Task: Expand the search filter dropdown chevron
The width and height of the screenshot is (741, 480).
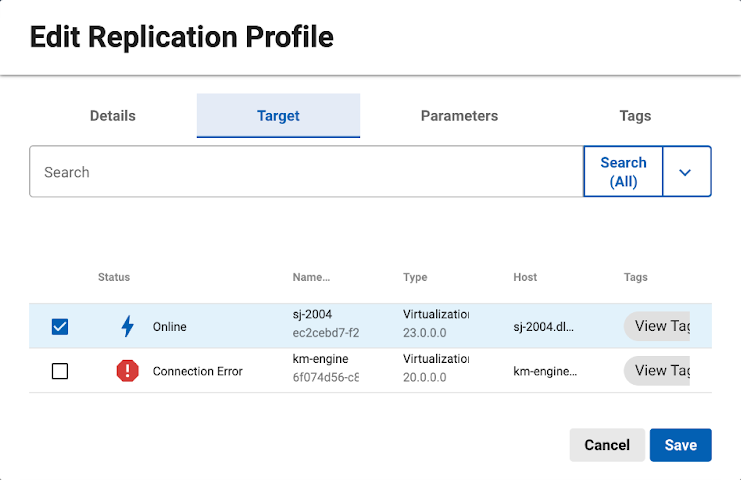Action: click(685, 172)
